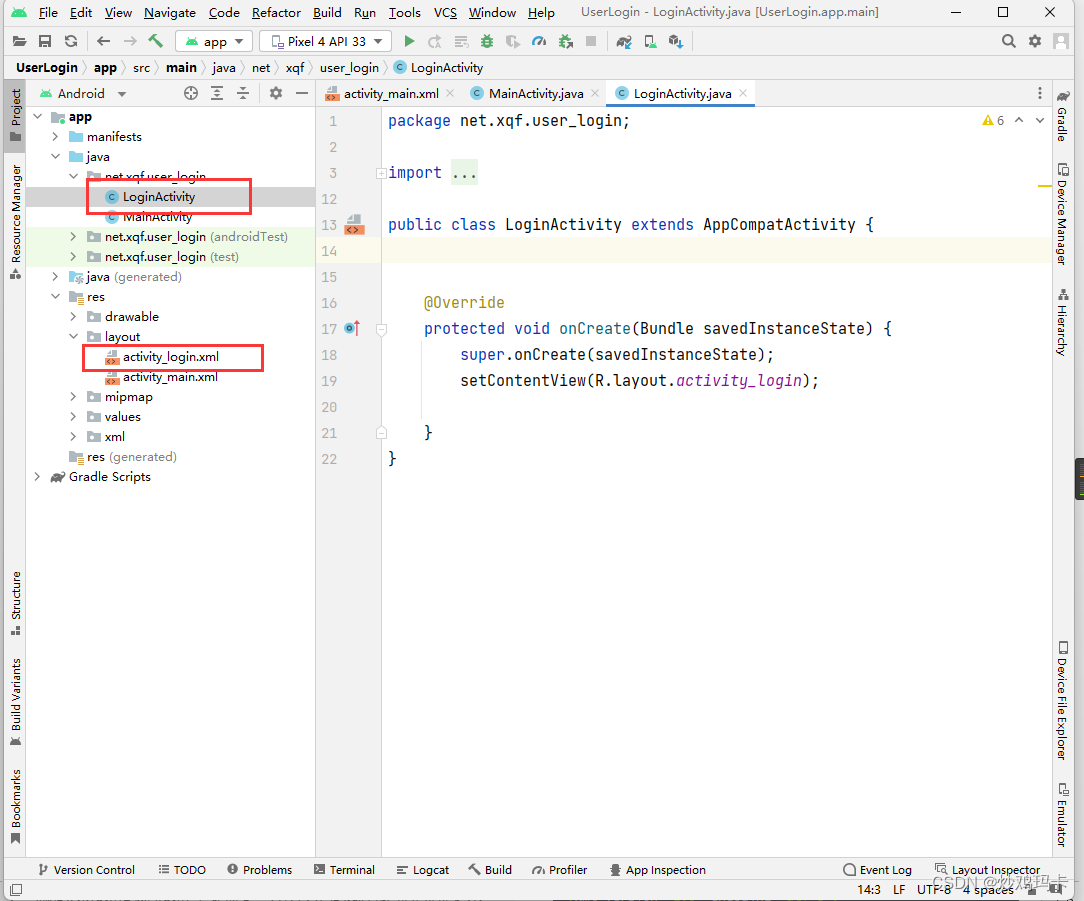Open project panel gear options

pos(276,93)
